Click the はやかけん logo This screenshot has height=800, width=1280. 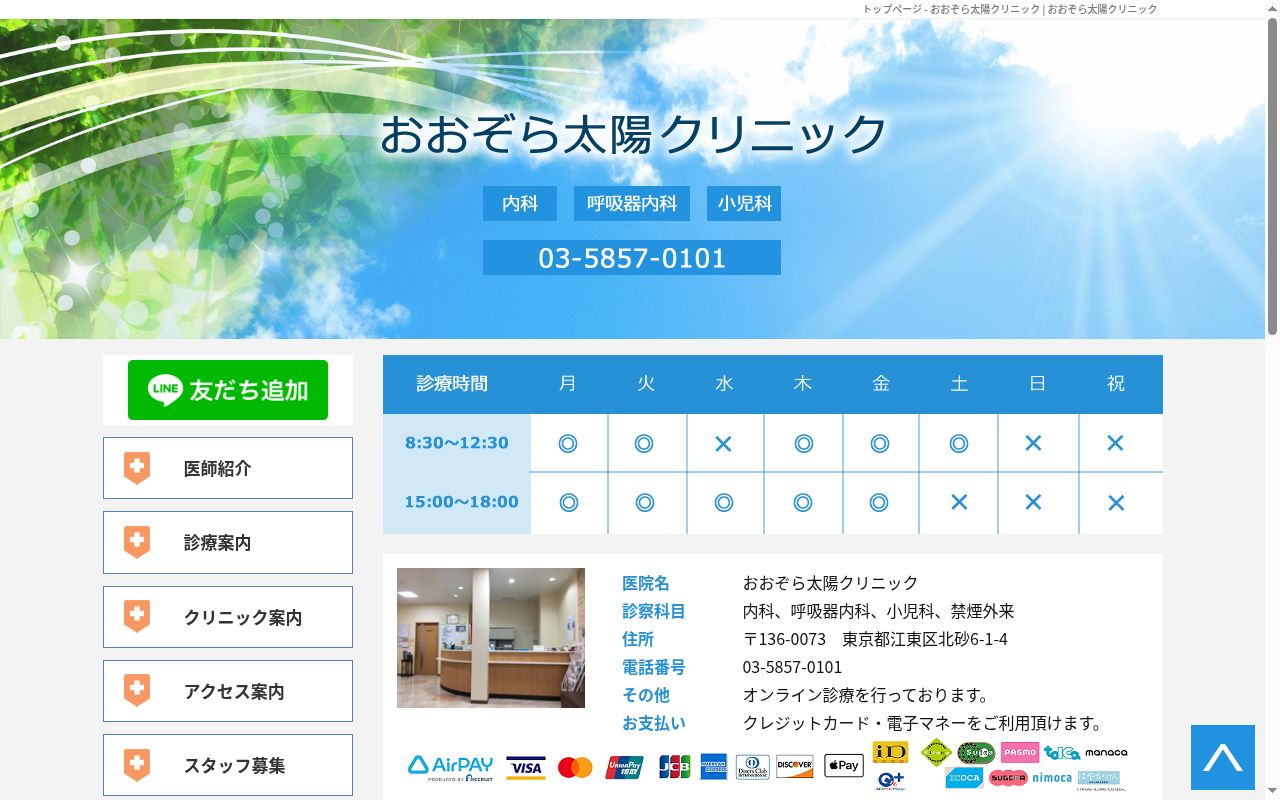(1099, 779)
